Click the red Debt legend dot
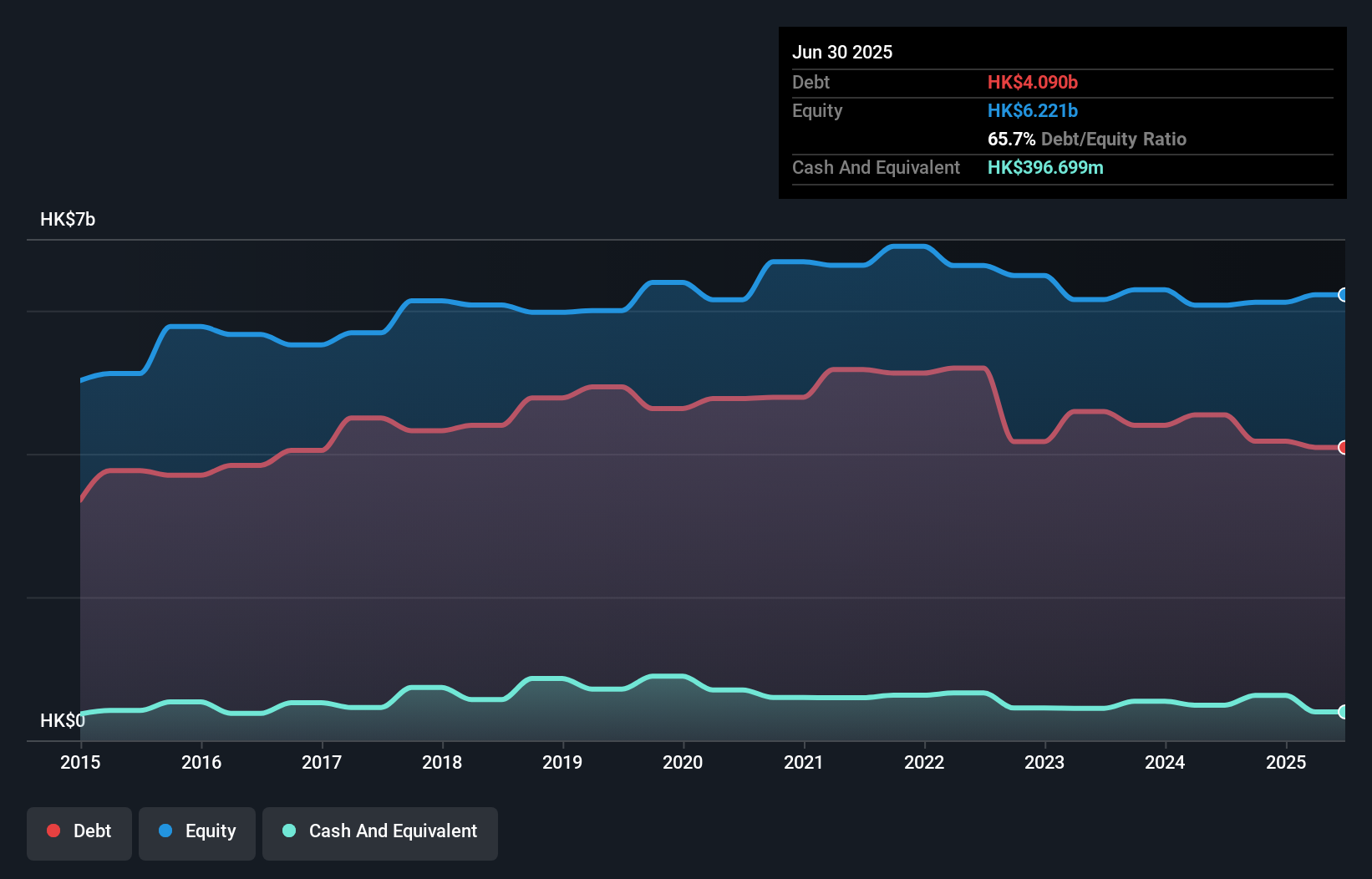 click(53, 831)
